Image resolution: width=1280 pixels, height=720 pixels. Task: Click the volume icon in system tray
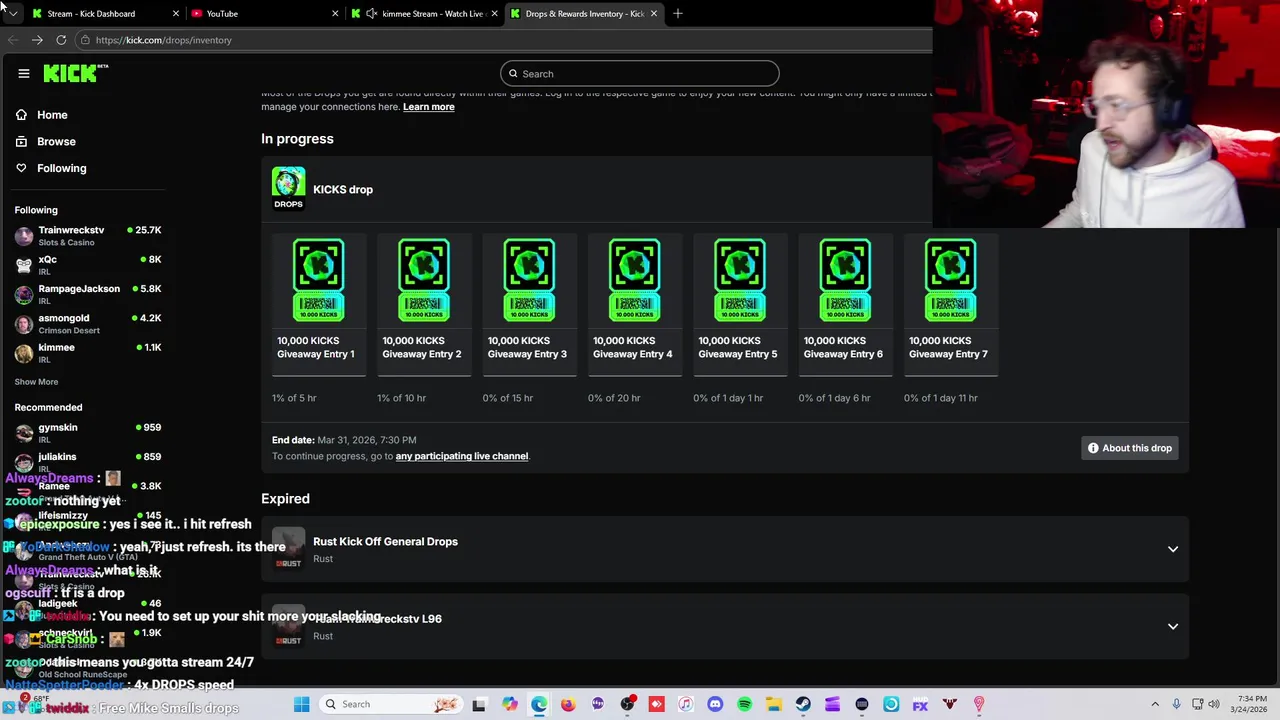(1216, 704)
